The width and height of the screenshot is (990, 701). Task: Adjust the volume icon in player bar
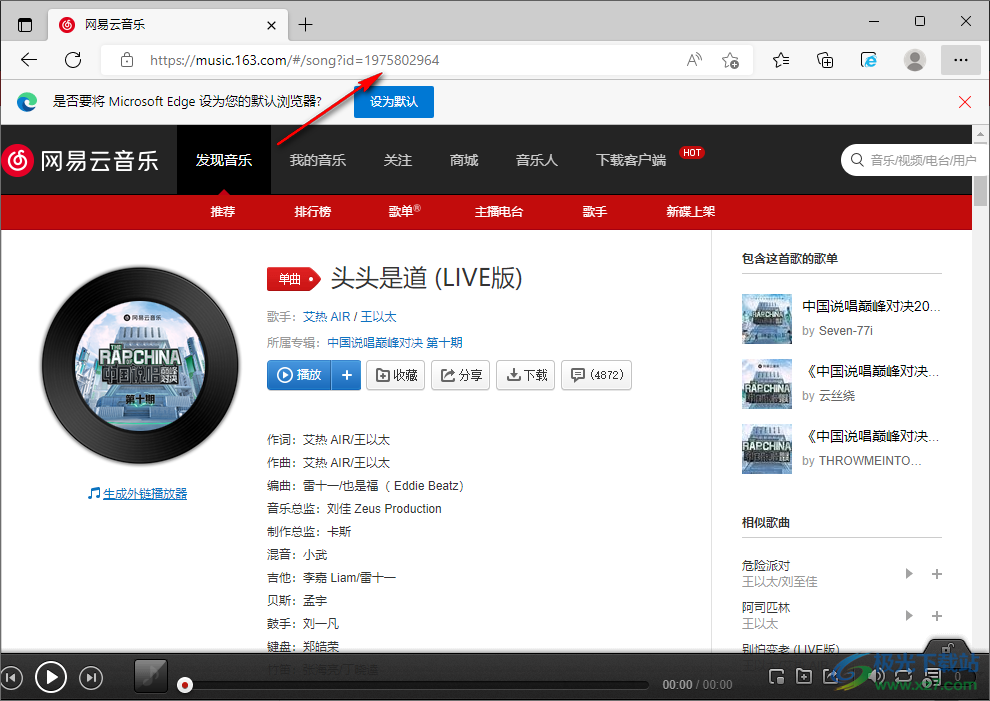876,677
